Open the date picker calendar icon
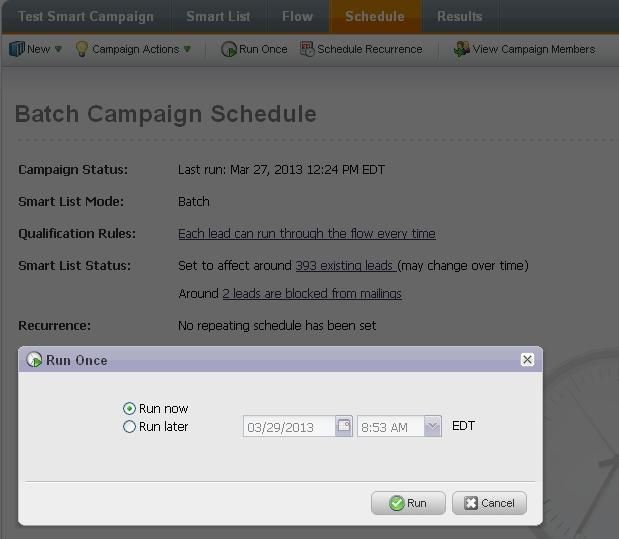This screenshot has width=619, height=539. tap(343, 426)
